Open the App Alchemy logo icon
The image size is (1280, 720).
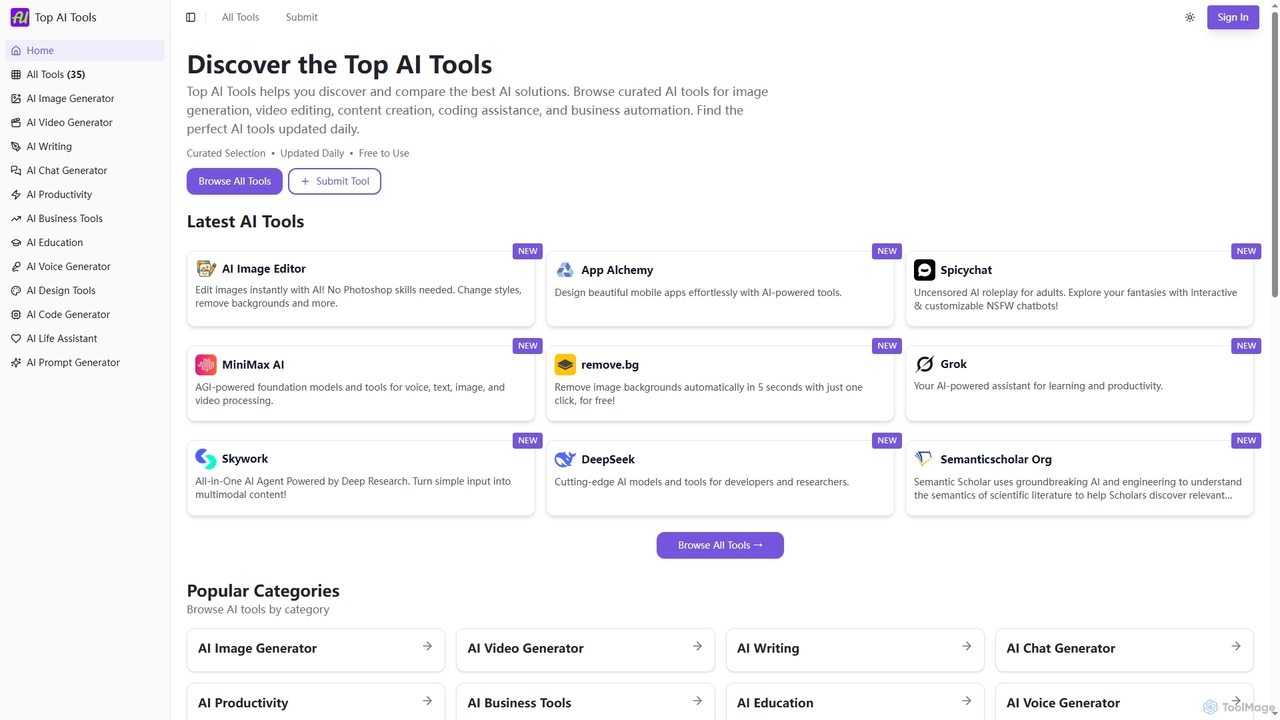coord(565,270)
